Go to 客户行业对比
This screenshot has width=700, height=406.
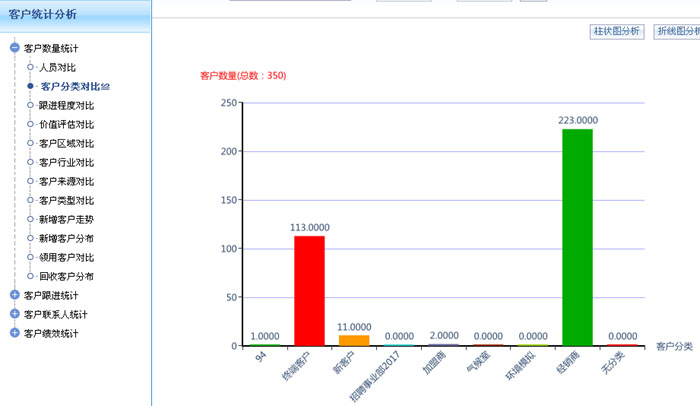pos(66,162)
